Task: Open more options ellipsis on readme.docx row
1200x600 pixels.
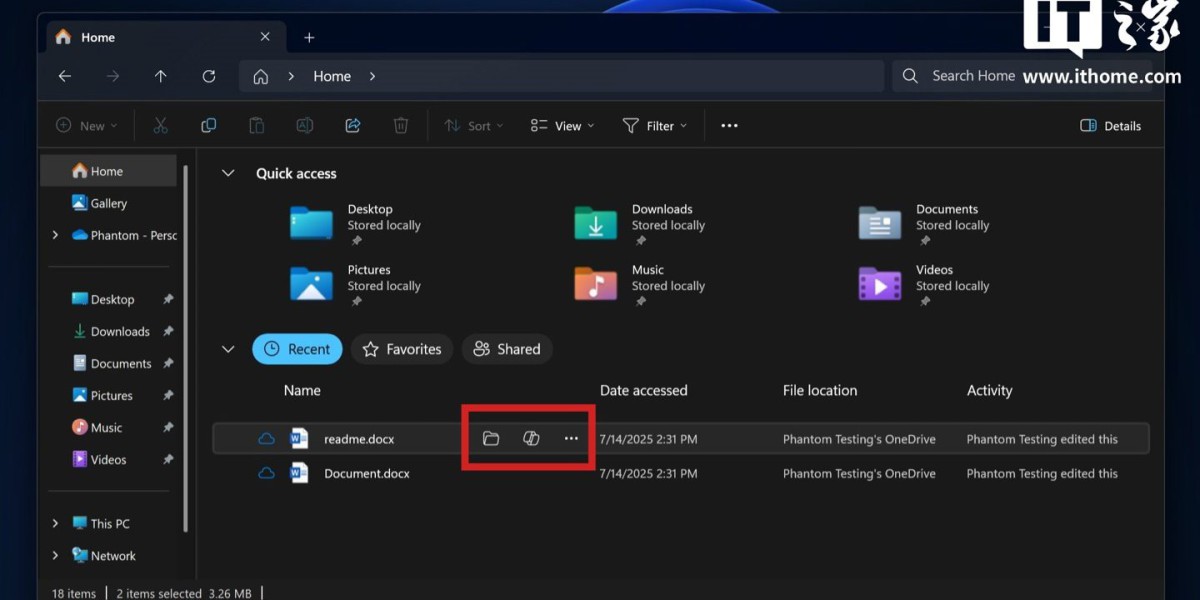Action: (571, 439)
